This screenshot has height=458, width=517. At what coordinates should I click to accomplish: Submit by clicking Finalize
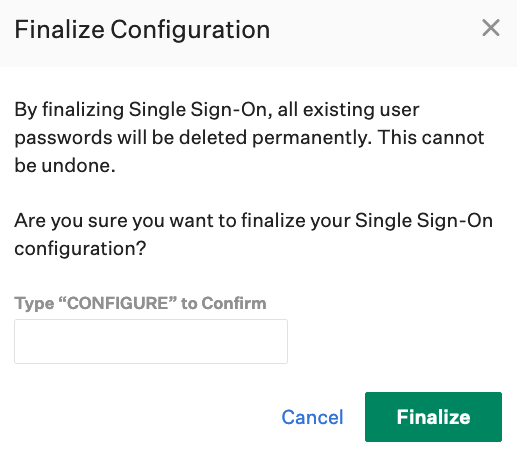click(x=433, y=417)
